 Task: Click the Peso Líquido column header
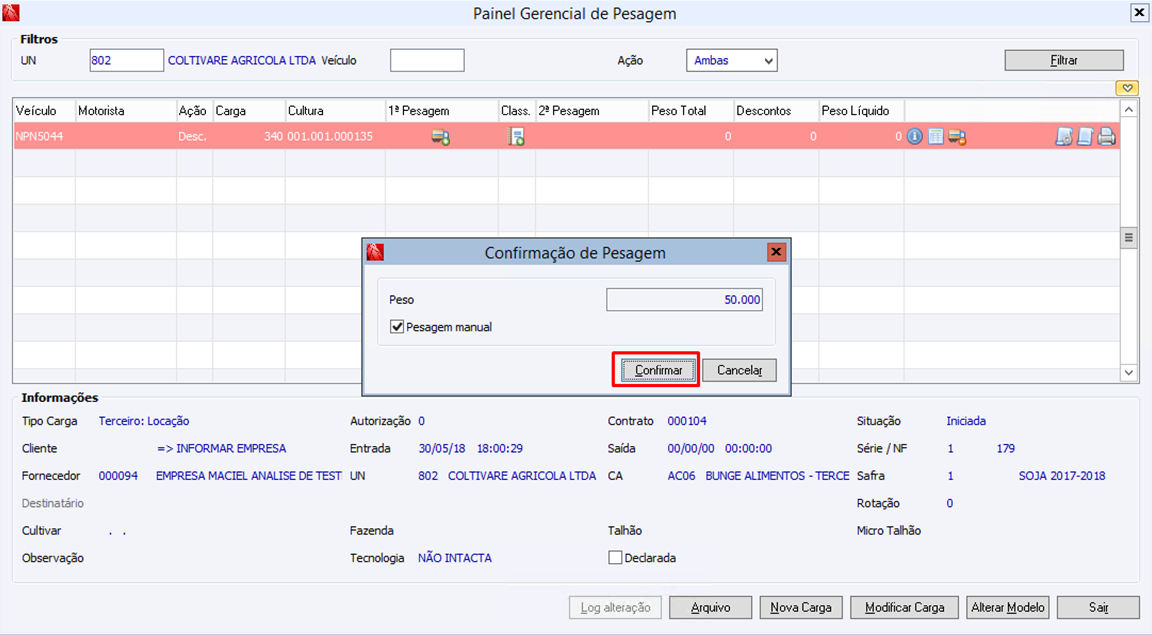(861, 111)
